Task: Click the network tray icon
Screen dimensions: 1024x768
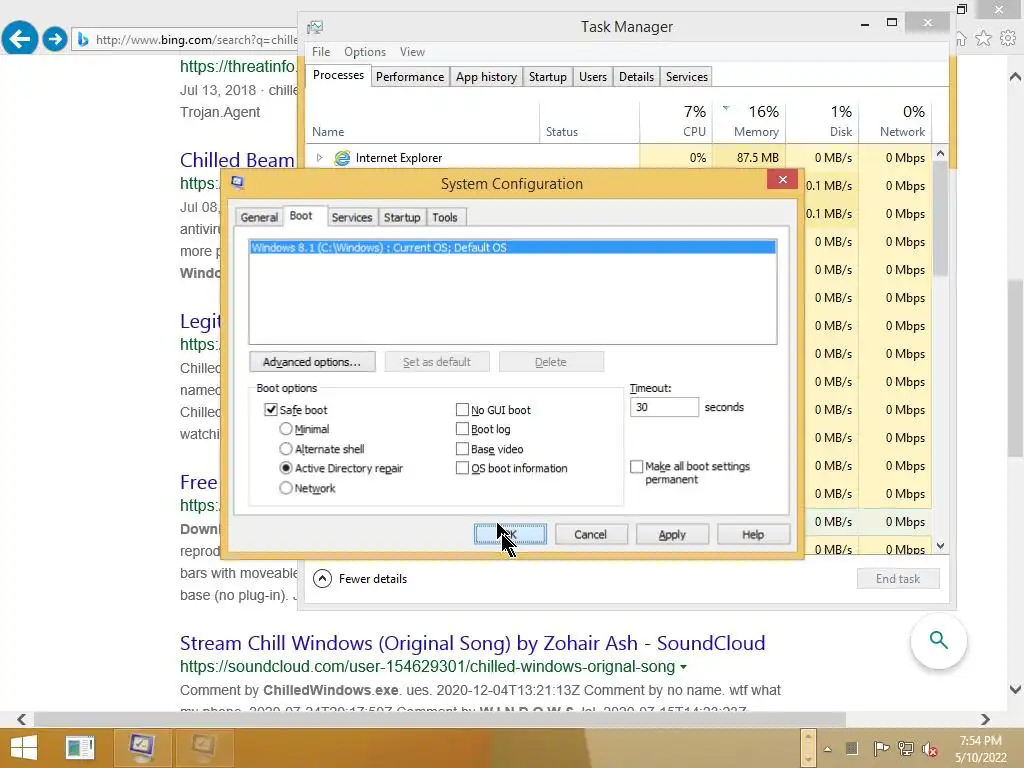Action: 906,749
